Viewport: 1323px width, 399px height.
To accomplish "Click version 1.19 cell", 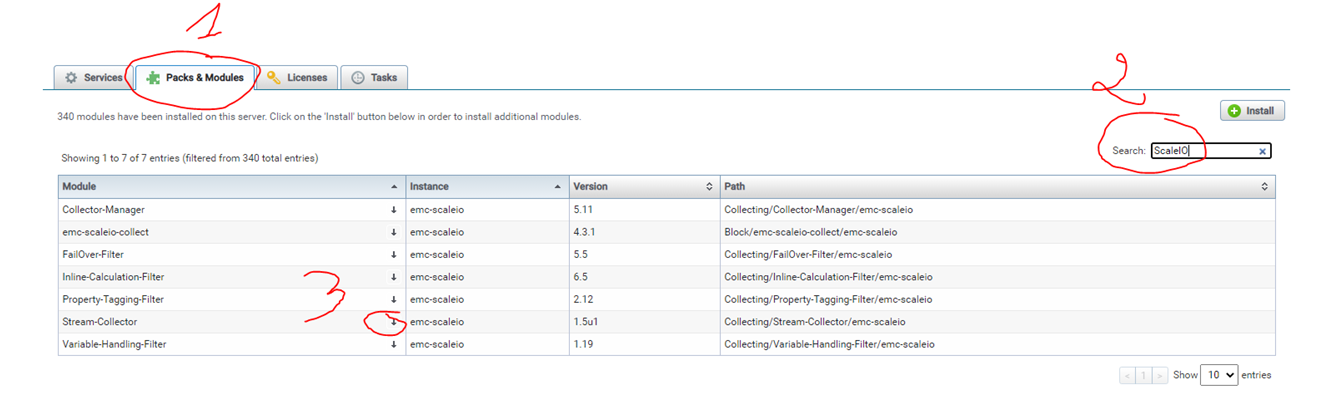I will pos(644,344).
